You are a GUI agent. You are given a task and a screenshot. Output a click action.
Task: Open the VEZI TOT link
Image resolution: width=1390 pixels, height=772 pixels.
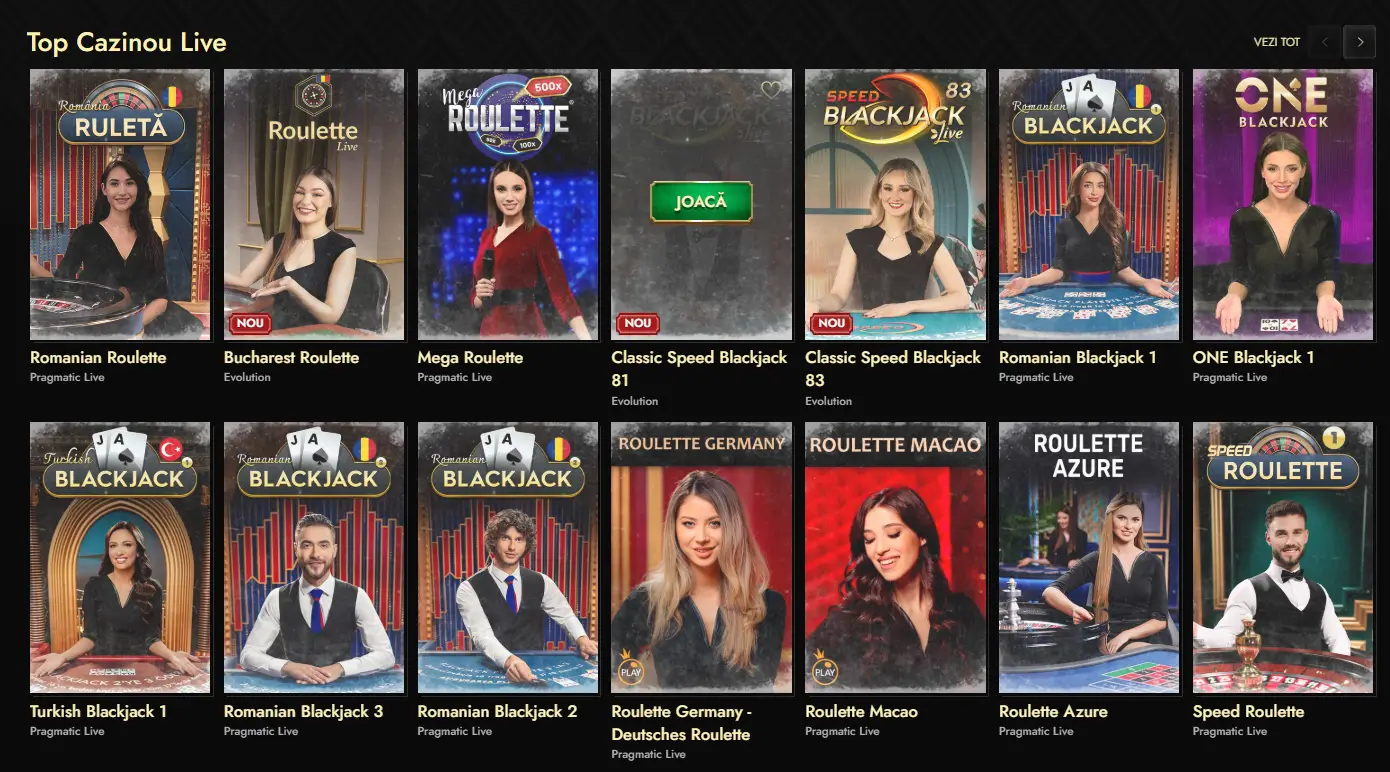pyautogui.click(x=1277, y=42)
